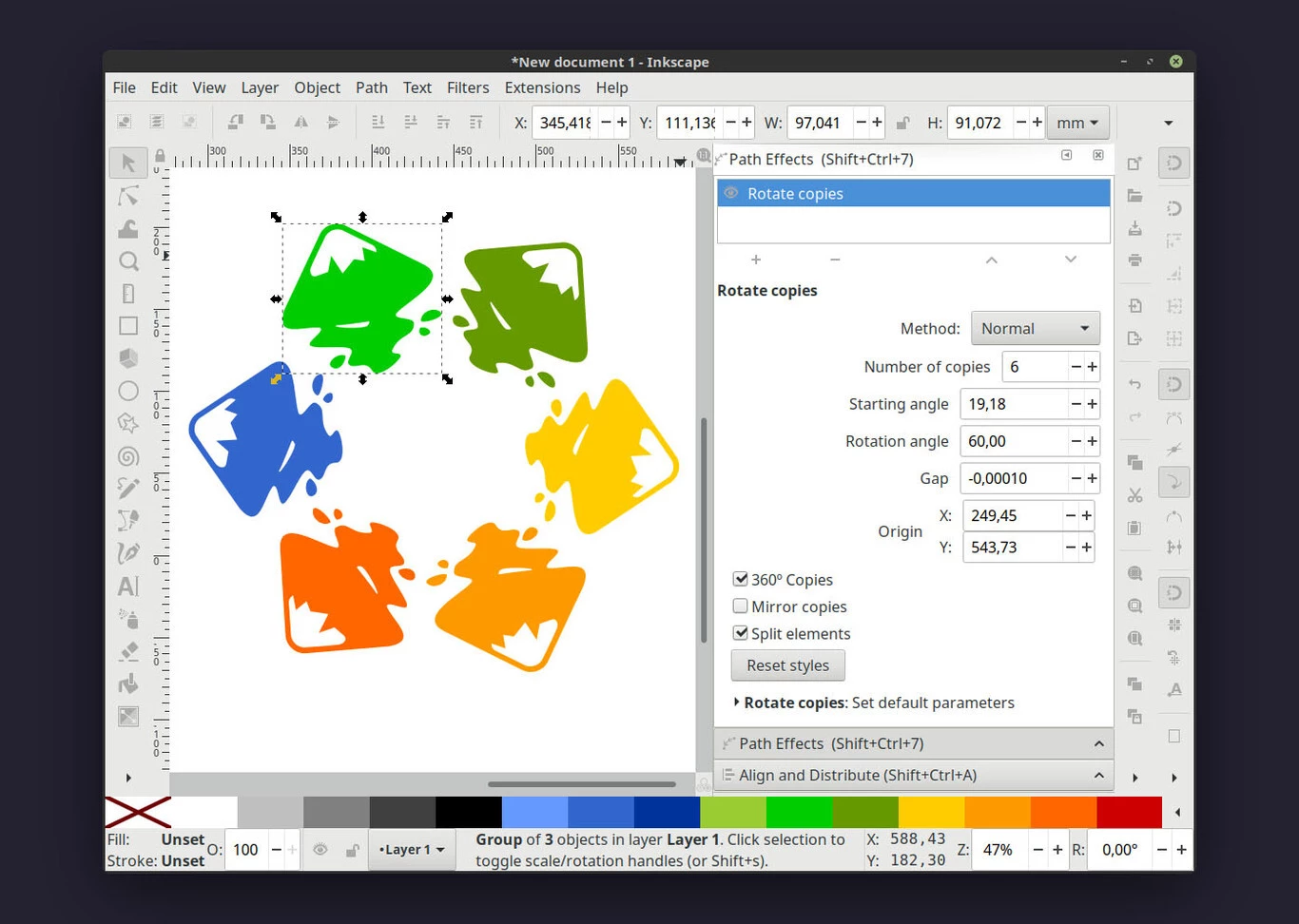Uncheck the 360° Copies checkbox

740,579
